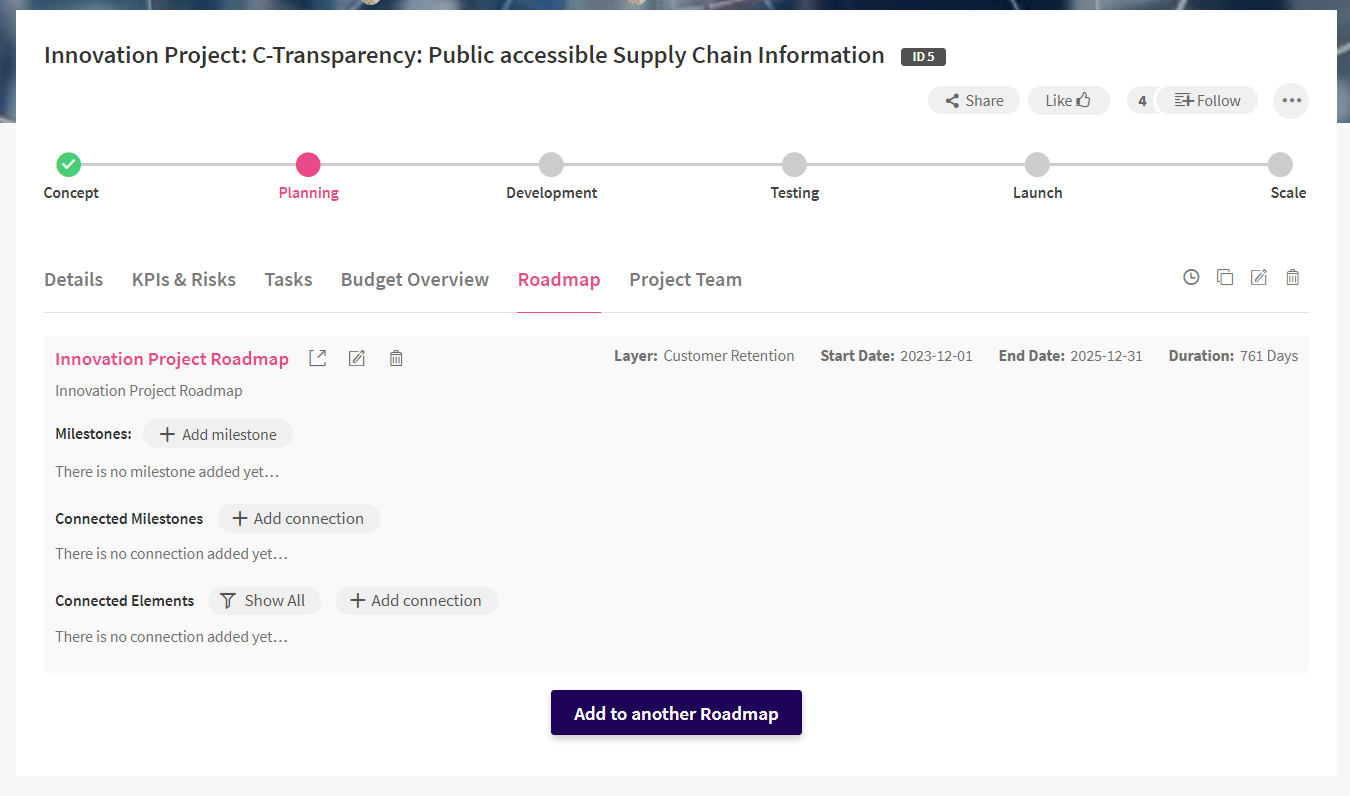Toggle Follow for this project
This screenshot has width=1350, height=796.
pos(1207,100)
